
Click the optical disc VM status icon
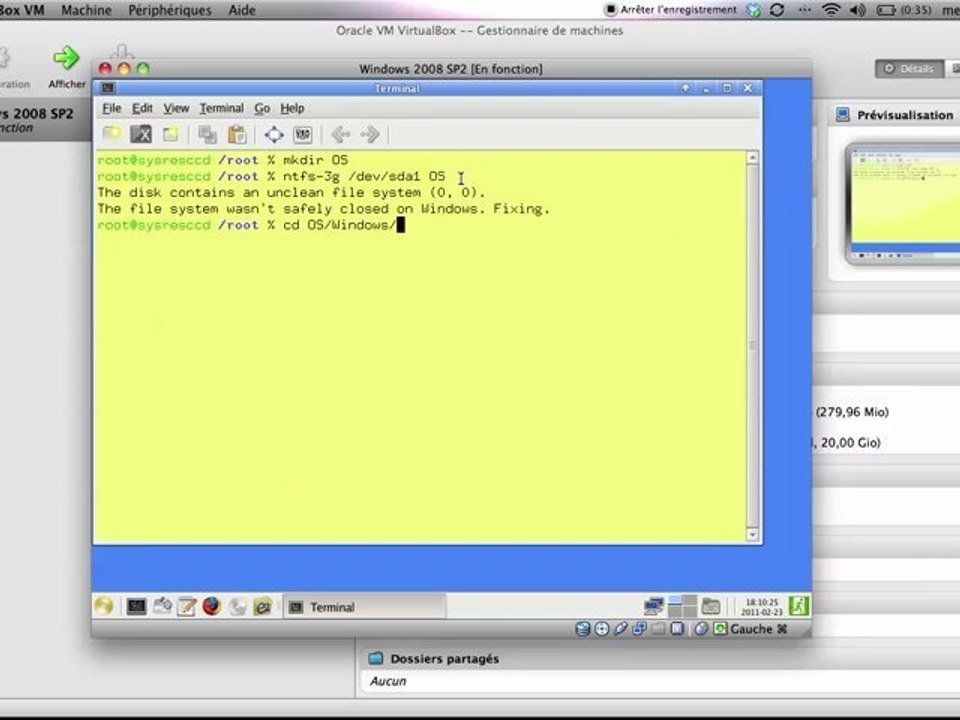pyautogui.click(x=602, y=629)
